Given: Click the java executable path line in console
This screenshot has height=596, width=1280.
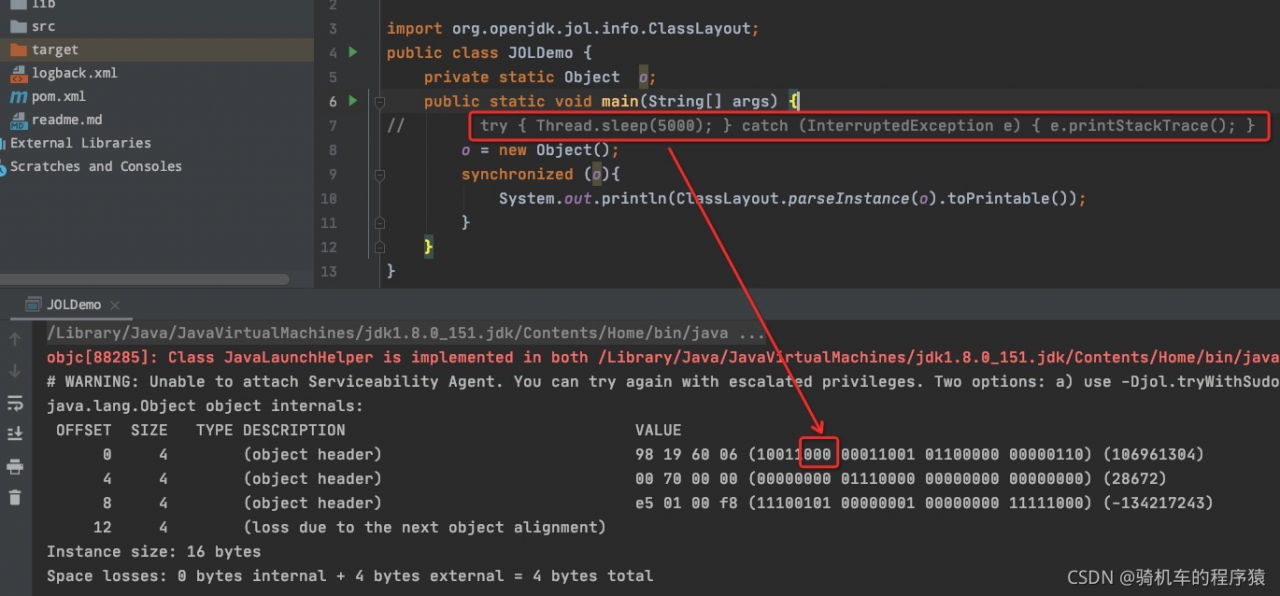Looking at the screenshot, I should click(x=406, y=333).
